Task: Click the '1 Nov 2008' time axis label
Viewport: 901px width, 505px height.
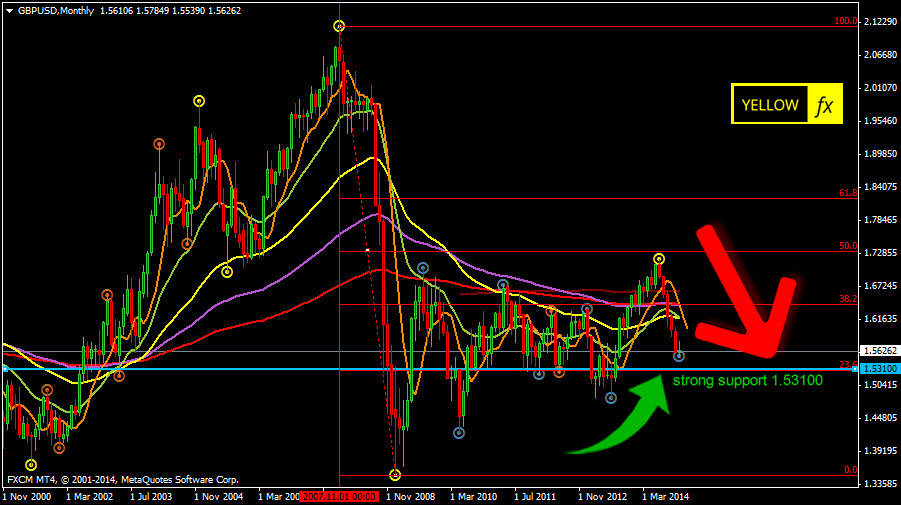Action: coord(410,496)
